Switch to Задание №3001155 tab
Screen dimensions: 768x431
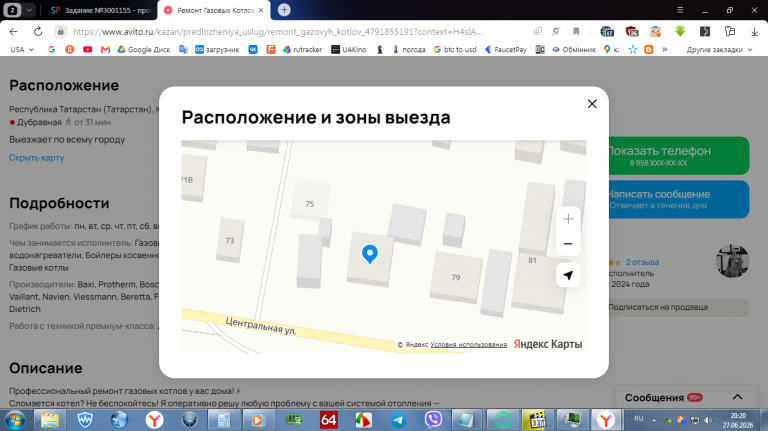coord(101,10)
